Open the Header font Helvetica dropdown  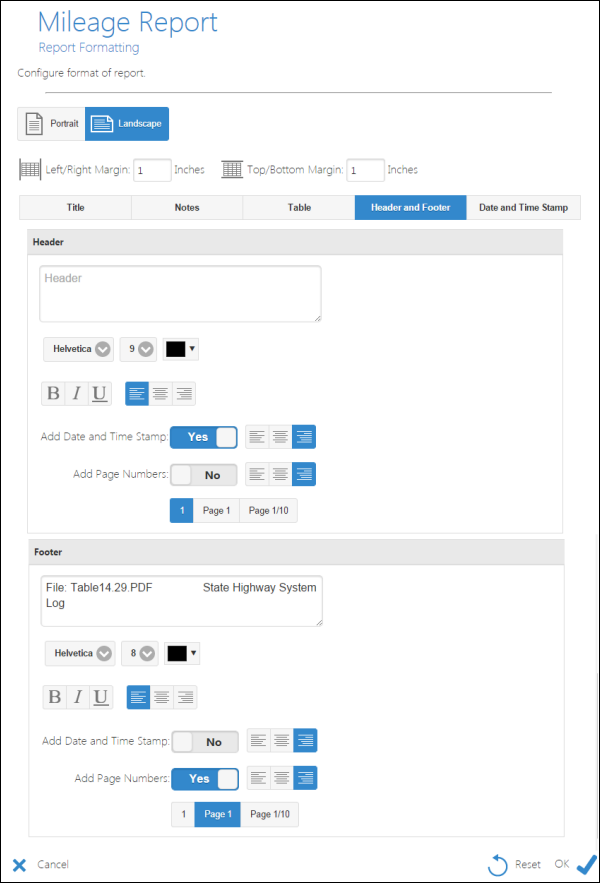(78, 349)
